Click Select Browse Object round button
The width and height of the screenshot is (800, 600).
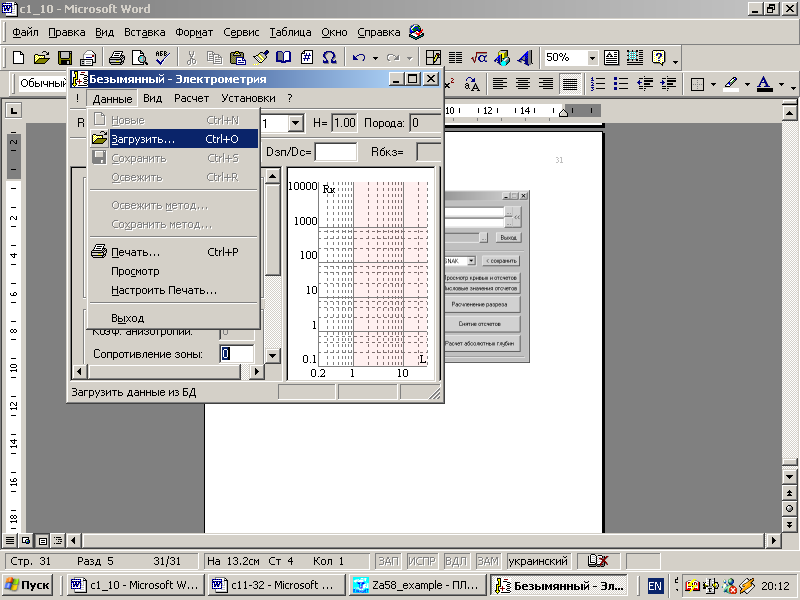[789, 509]
